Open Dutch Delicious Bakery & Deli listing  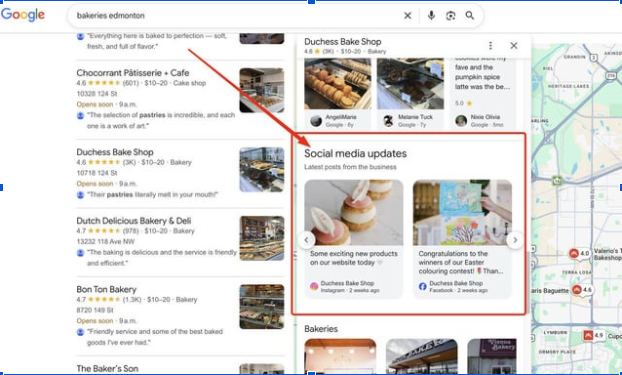[x=134, y=221]
